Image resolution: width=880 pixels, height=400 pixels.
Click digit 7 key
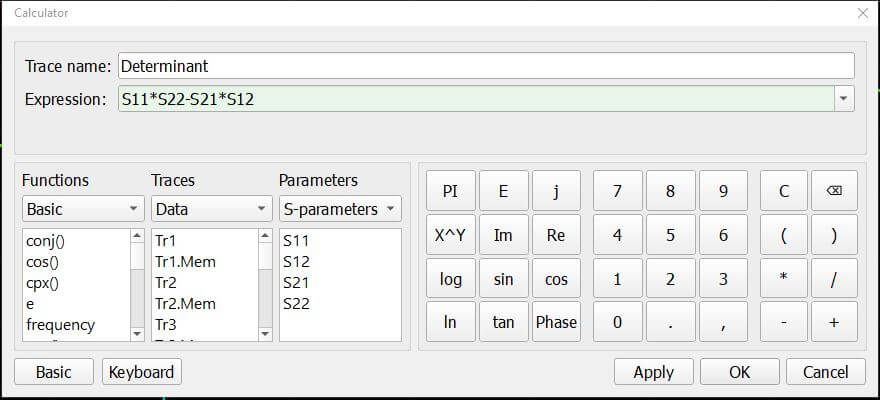click(617, 191)
